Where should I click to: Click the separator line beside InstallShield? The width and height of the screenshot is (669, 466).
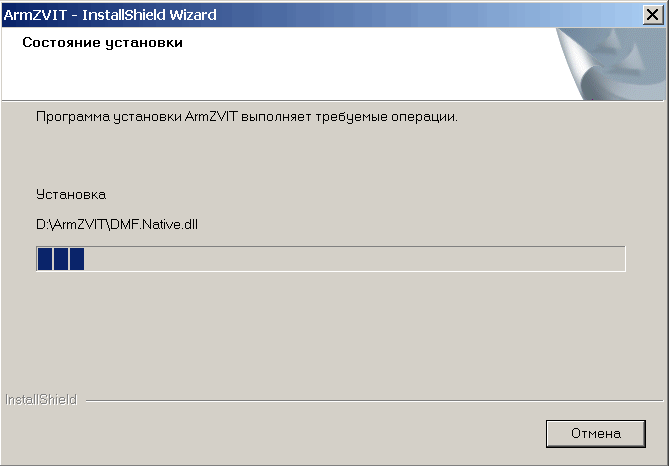click(375, 401)
